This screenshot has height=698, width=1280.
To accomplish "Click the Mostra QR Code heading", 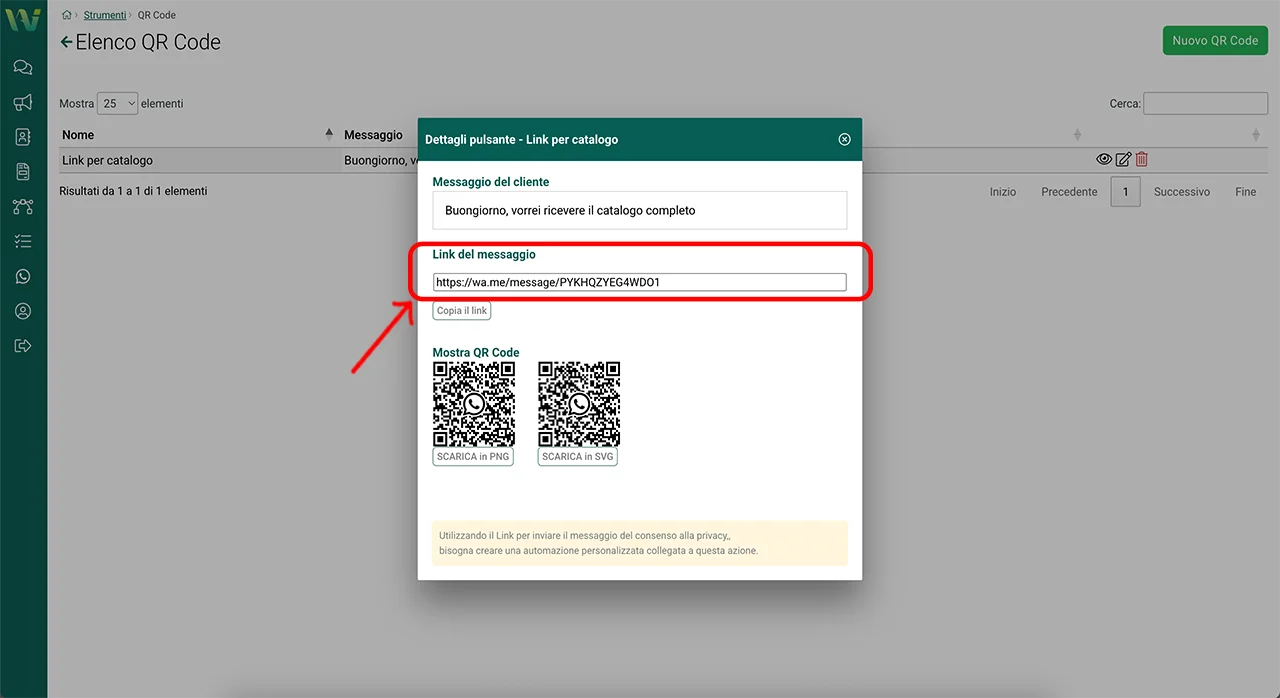I will (x=476, y=353).
